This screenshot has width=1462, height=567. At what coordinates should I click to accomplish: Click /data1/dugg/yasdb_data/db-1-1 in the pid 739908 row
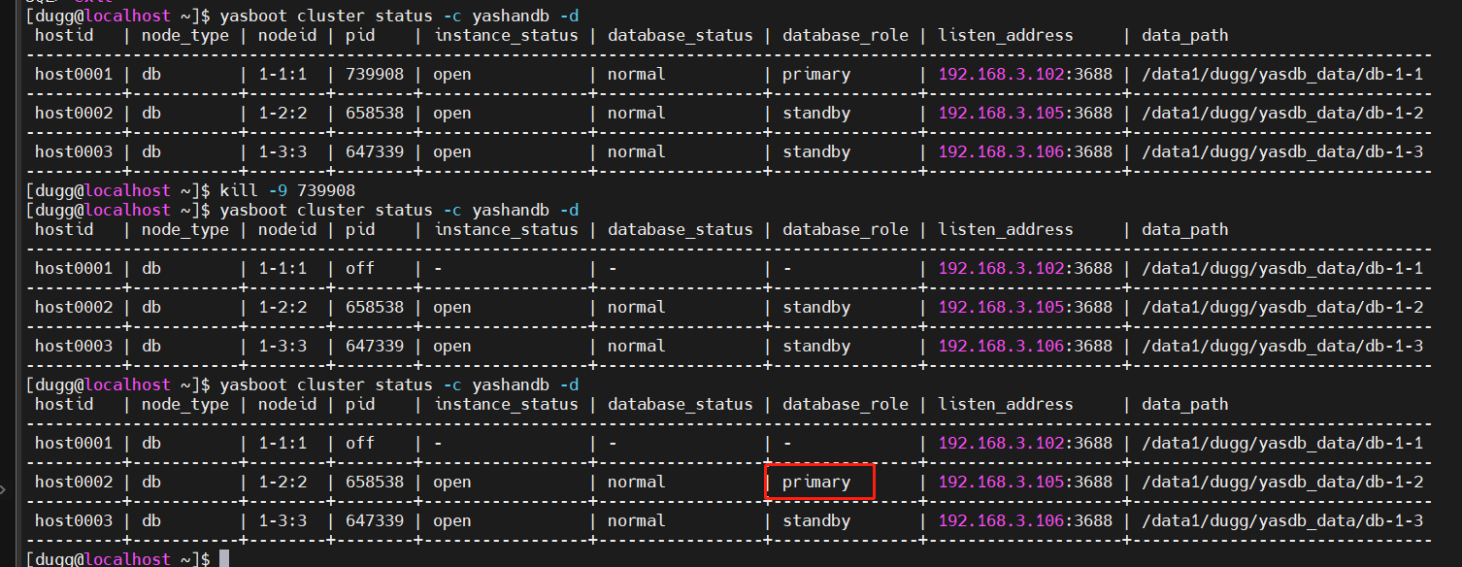1282,74
